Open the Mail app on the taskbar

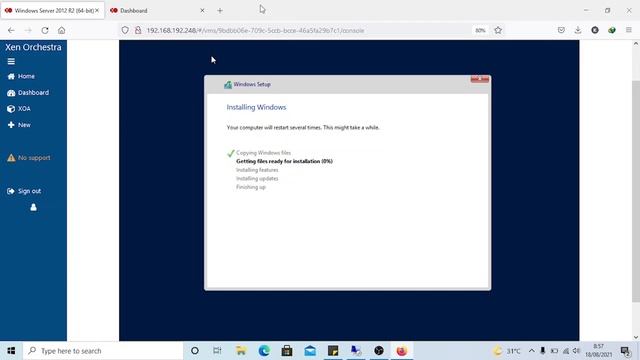pyautogui.click(x=310, y=351)
